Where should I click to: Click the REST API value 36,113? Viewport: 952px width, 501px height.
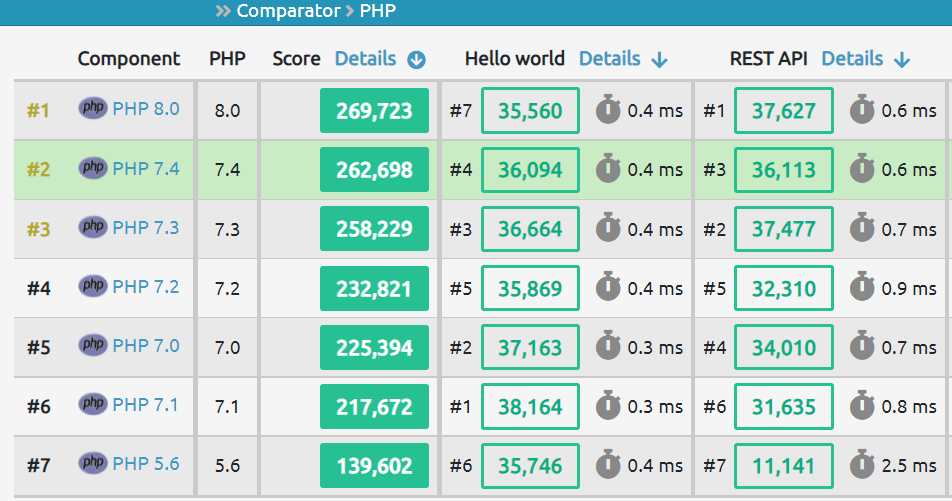[784, 169]
